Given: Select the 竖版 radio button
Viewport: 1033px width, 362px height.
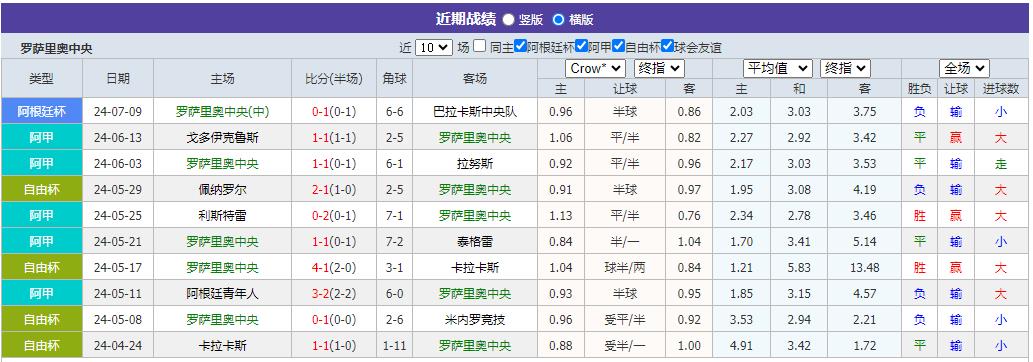Looking at the screenshot, I should pyautogui.click(x=509, y=20).
